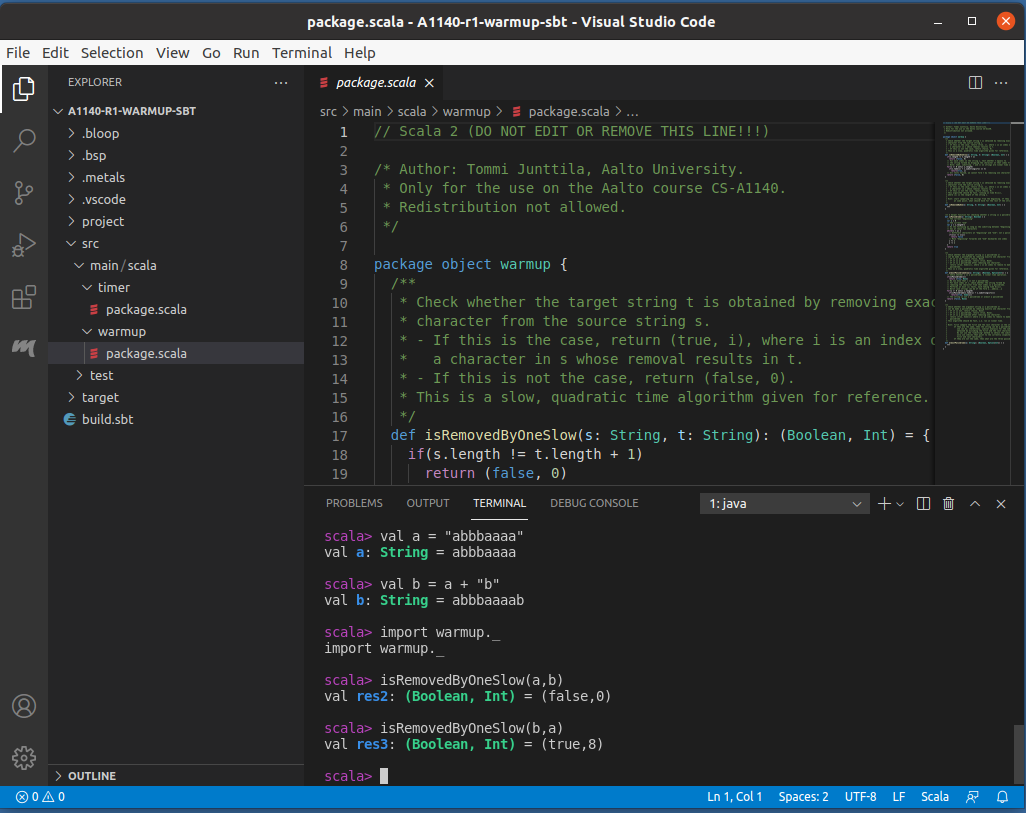The image size is (1026, 813).
Task: Open build.sbt in the explorer
Action: (107, 419)
